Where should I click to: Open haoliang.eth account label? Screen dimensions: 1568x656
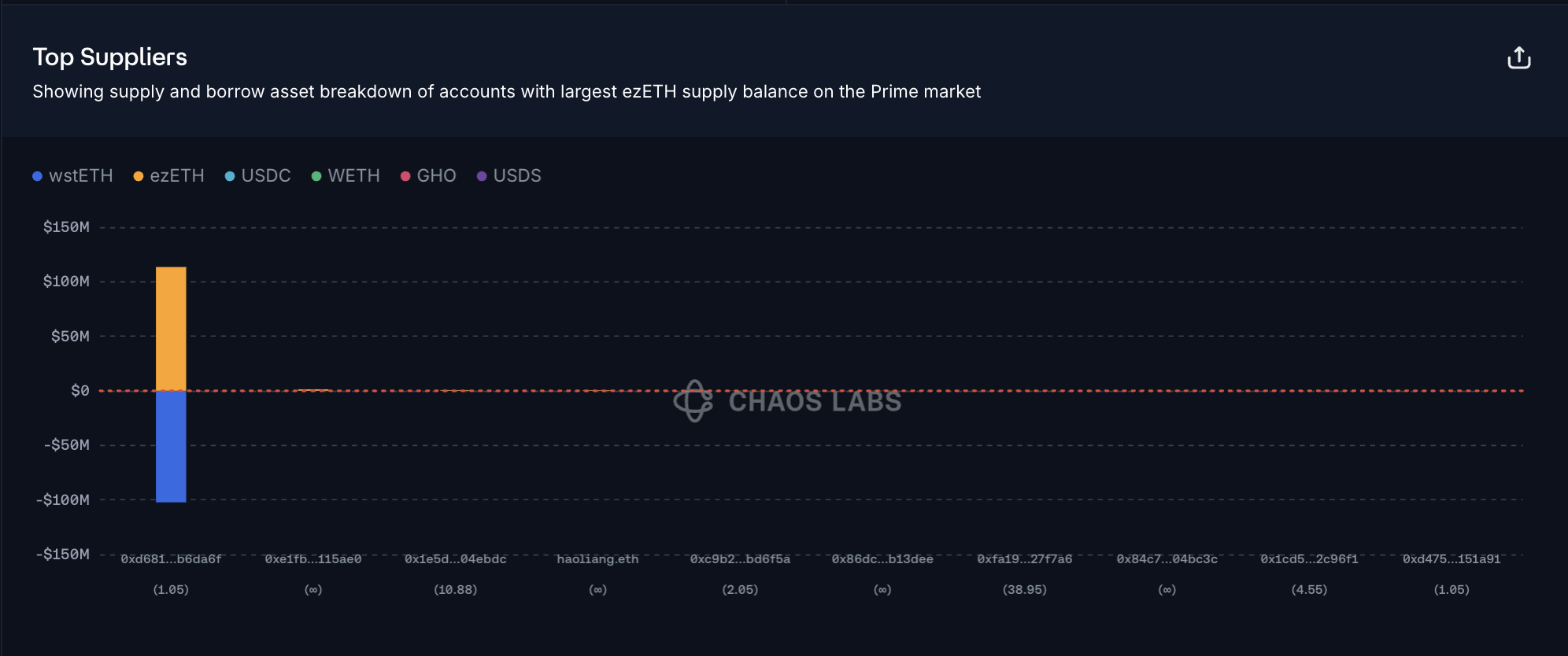click(x=597, y=559)
